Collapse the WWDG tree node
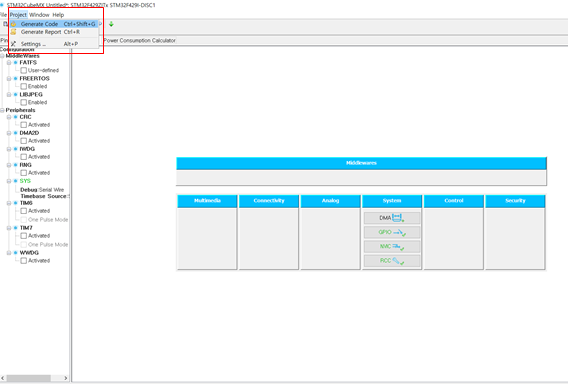 point(9,252)
